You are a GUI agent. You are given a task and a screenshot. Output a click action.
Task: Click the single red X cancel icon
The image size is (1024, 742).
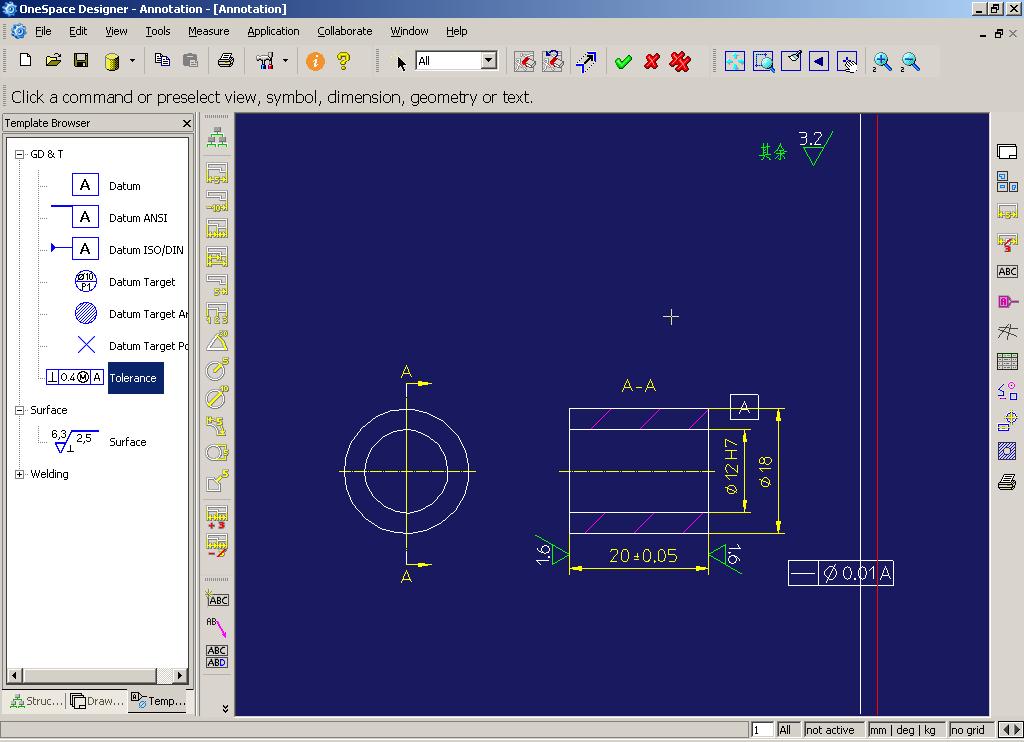coord(652,62)
